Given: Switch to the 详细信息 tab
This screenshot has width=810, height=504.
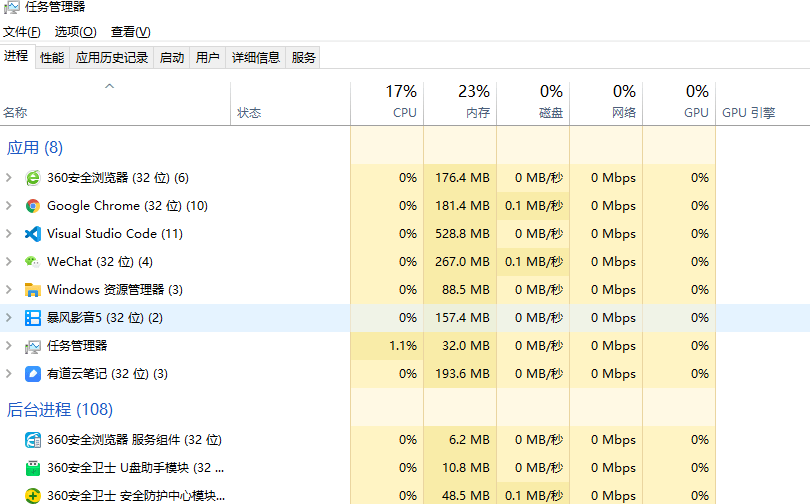Looking at the screenshot, I should pyautogui.click(x=256, y=57).
